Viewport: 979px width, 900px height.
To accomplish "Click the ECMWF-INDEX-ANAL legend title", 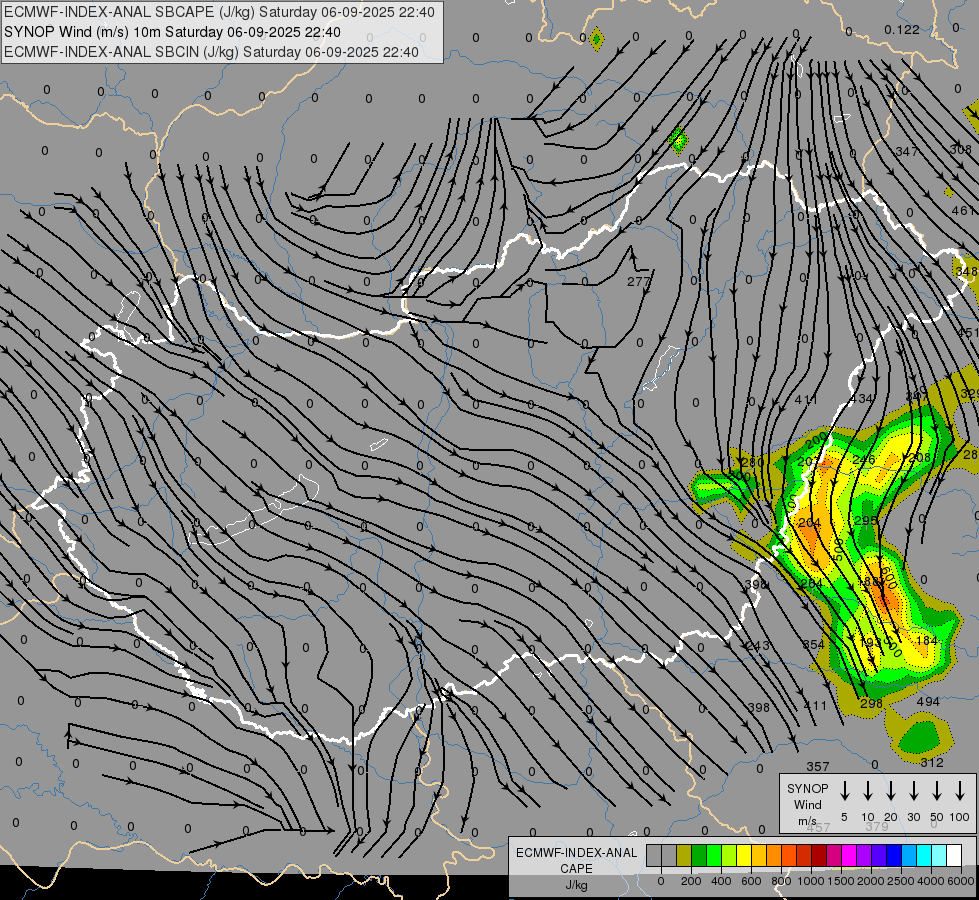I will click(x=576, y=853).
